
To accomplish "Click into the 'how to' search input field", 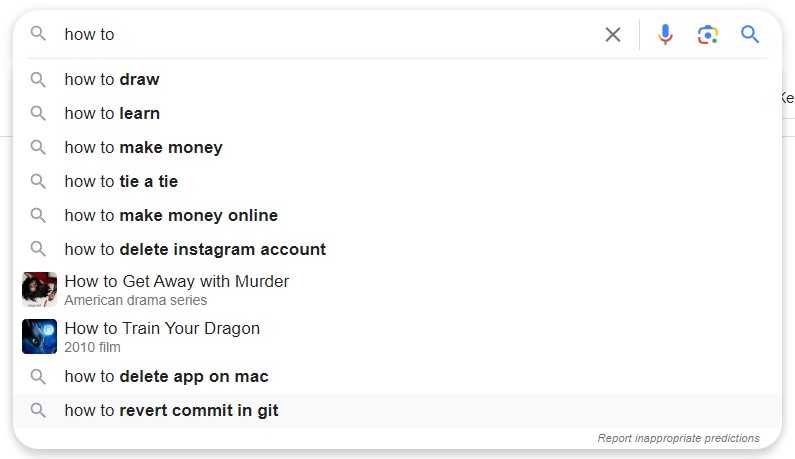I will tap(330, 34).
